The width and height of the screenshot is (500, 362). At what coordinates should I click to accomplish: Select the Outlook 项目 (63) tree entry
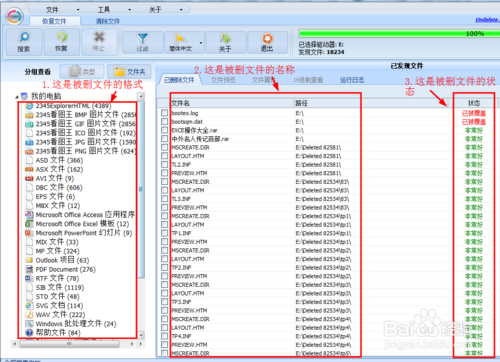click(x=57, y=260)
